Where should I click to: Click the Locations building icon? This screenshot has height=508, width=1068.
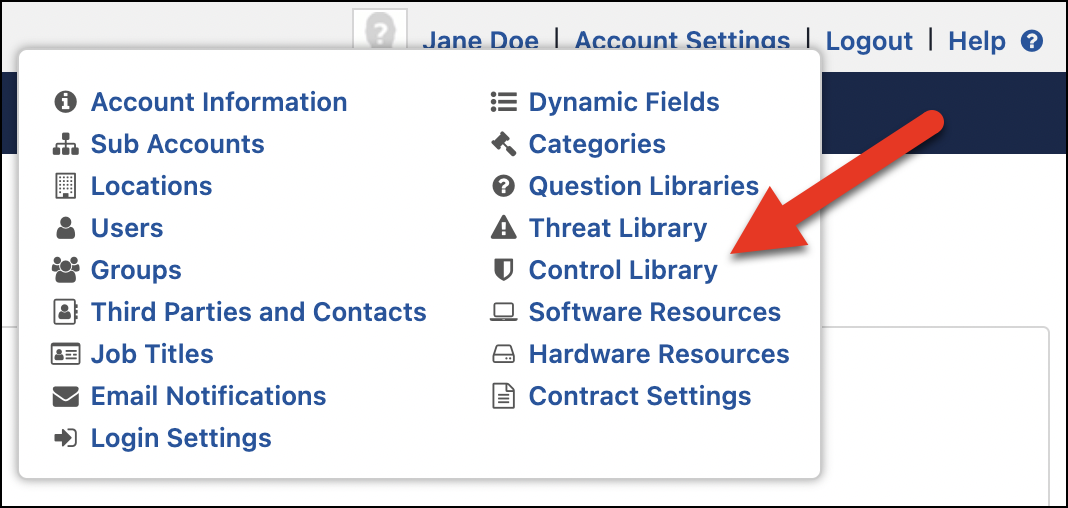pos(65,186)
